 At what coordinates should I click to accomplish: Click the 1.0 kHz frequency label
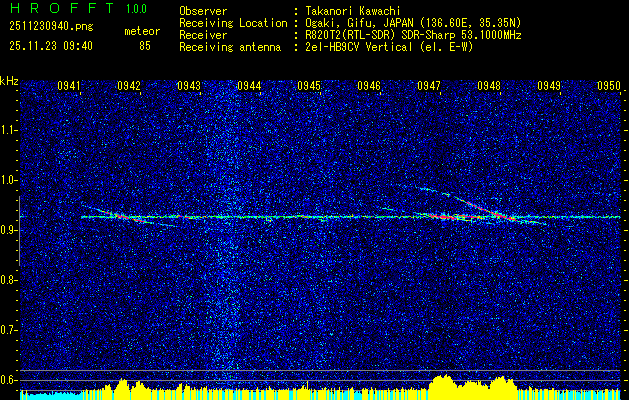pyautogui.click(x=9, y=180)
